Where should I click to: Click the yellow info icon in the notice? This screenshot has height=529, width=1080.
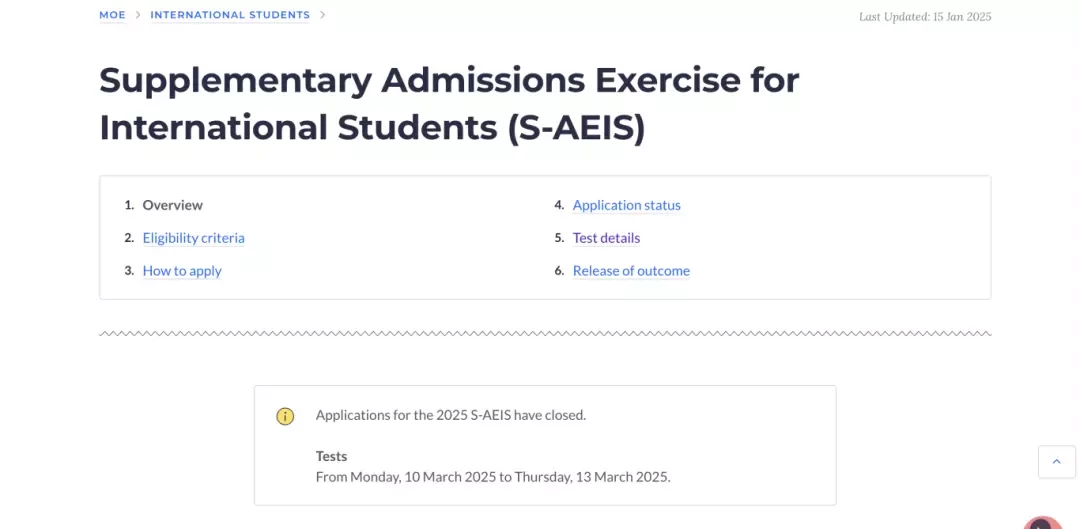[x=285, y=416]
